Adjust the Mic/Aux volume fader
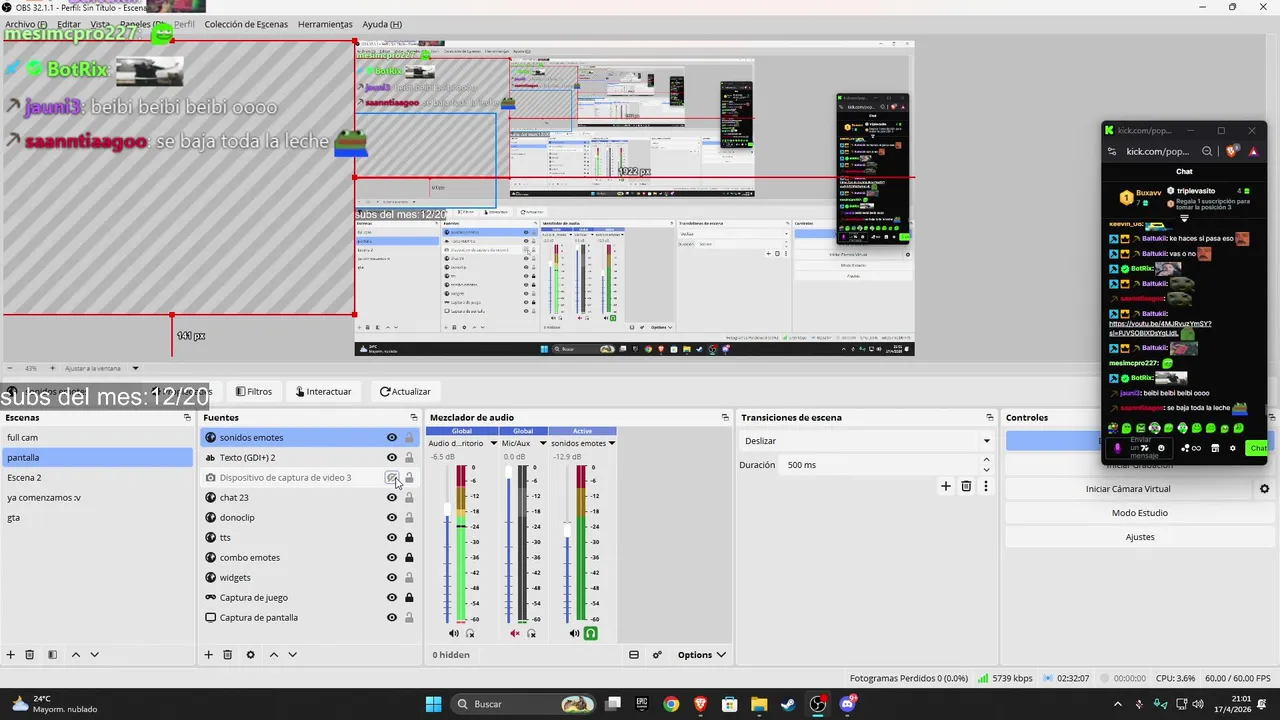 pyautogui.click(x=509, y=472)
